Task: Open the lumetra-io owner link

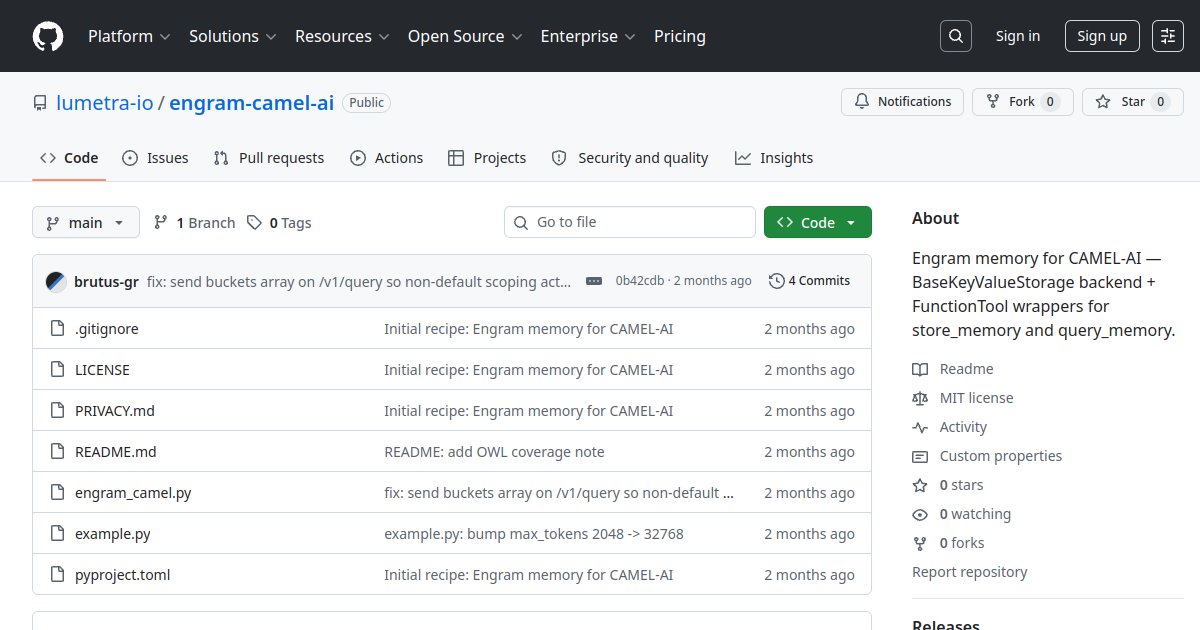Action: (105, 103)
